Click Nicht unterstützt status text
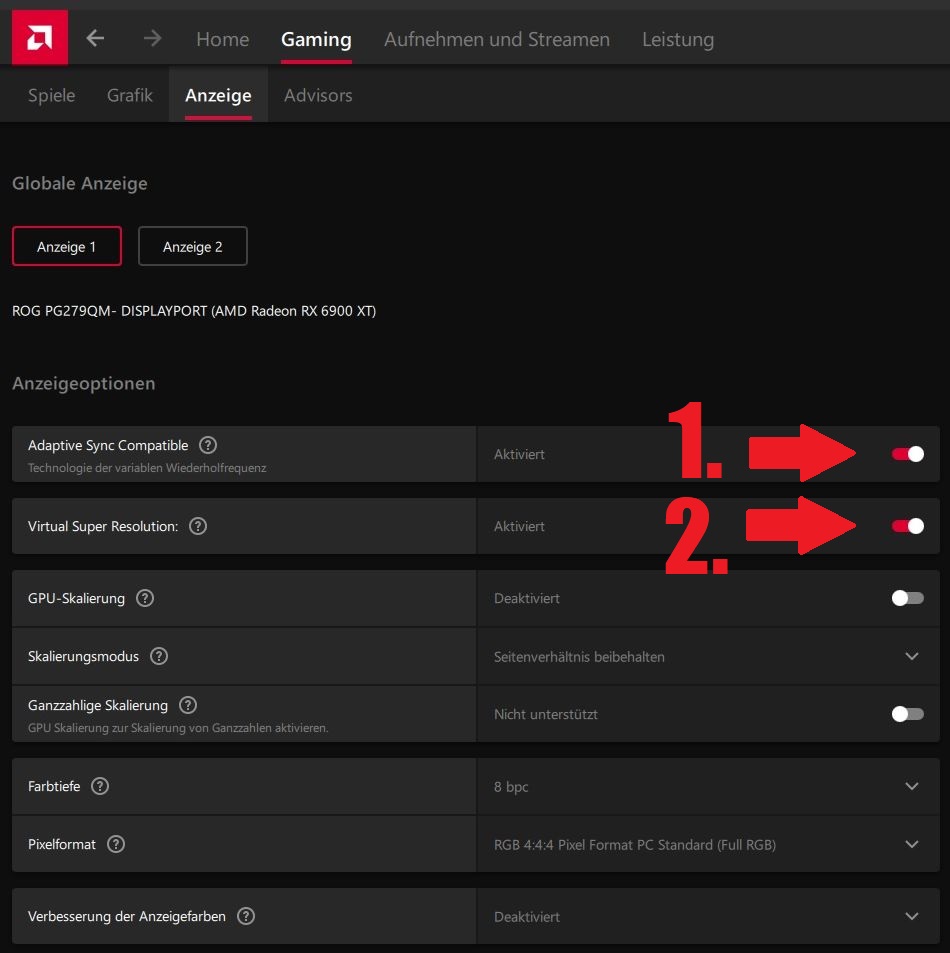Viewport: 950px width, 953px height. click(x=545, y=715)
